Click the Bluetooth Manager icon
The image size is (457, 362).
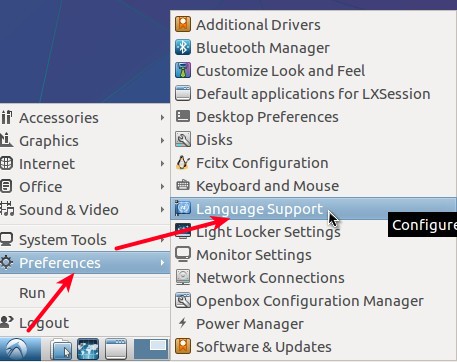[183, 47]
